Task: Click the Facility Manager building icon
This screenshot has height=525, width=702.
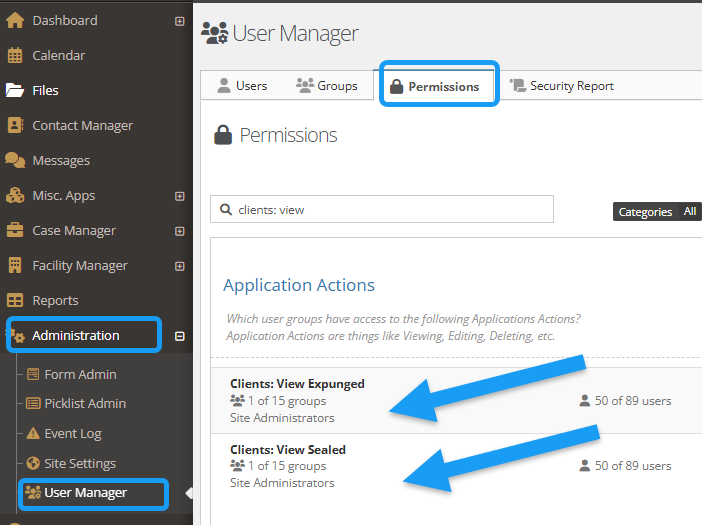Action: point(15,265)
